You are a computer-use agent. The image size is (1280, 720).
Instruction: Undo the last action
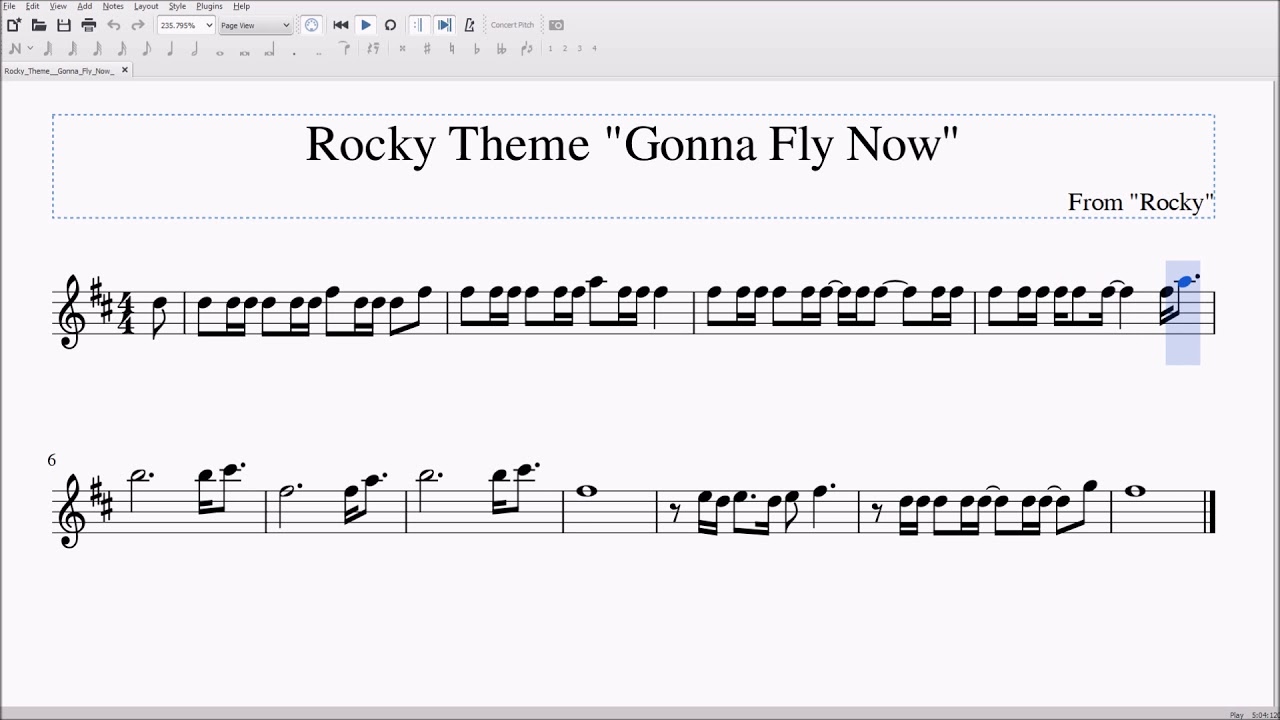(x=113, y=25)
